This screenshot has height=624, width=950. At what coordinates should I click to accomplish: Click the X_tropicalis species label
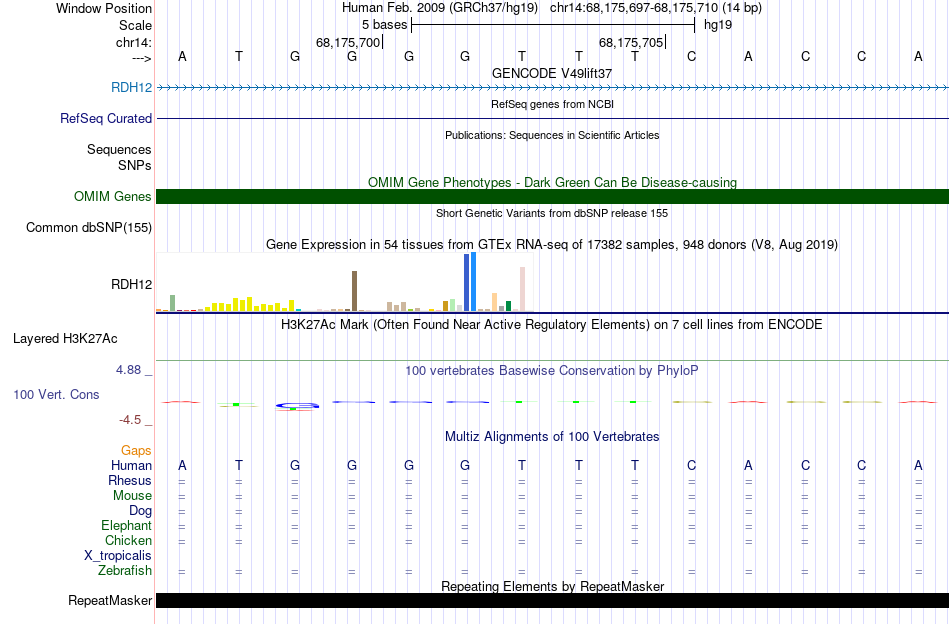point(118,556)
